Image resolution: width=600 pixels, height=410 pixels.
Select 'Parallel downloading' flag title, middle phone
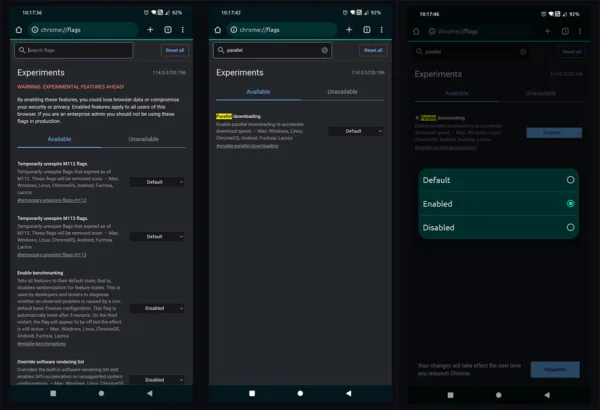(238, 116)
